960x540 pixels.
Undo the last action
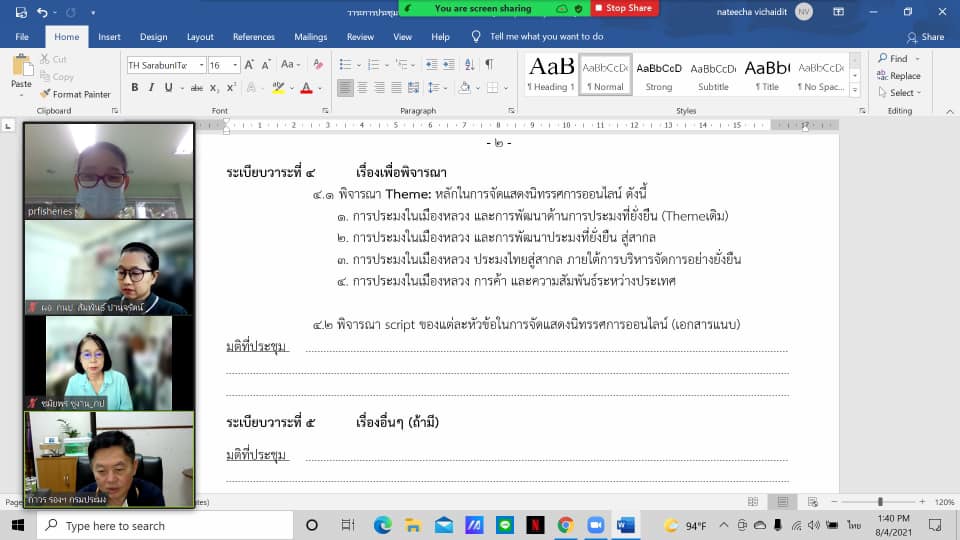click(42, 12)
